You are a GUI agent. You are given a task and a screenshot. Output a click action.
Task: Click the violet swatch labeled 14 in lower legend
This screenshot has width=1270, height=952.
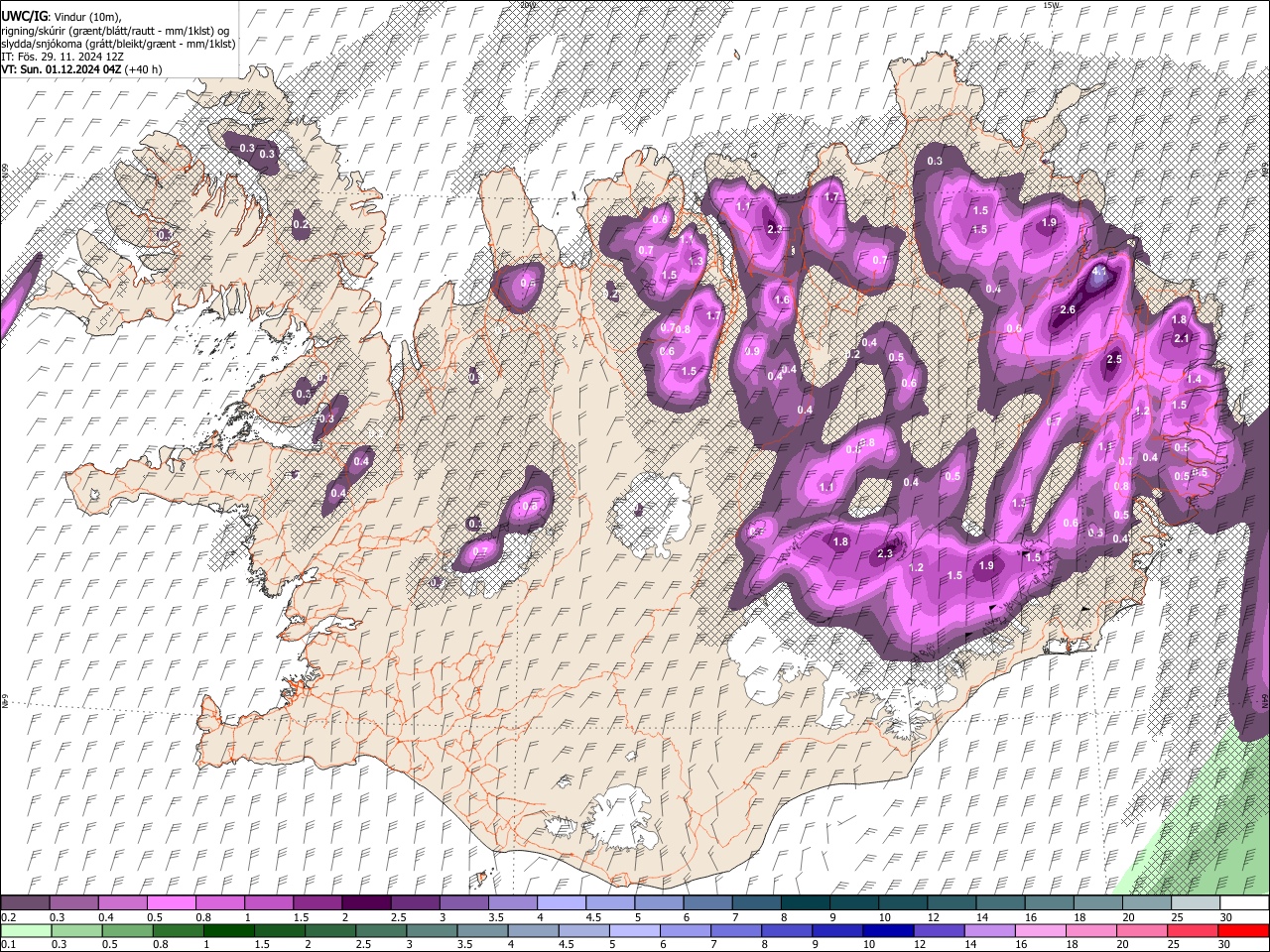click(x=988, y=930)
